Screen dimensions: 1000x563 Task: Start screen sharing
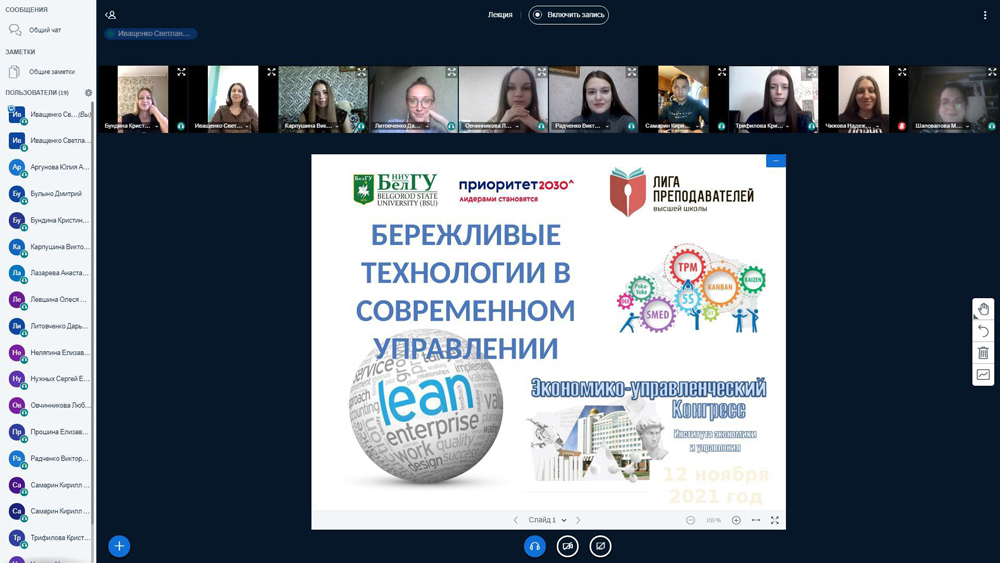pyautogui.click(x=600, y=546)
